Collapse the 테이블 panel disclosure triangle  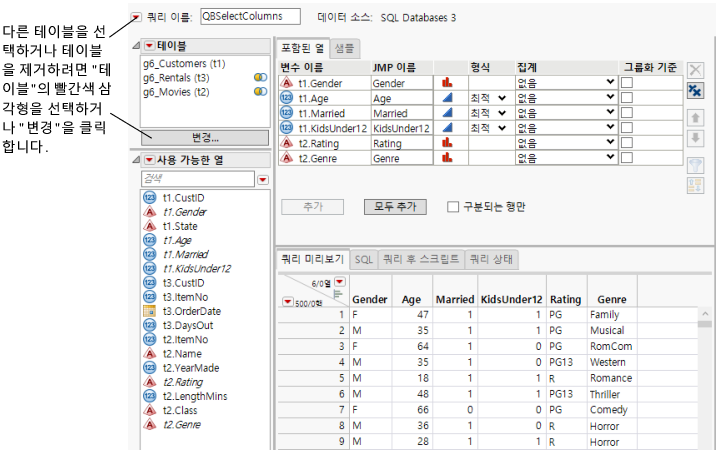tap(136, 46)
